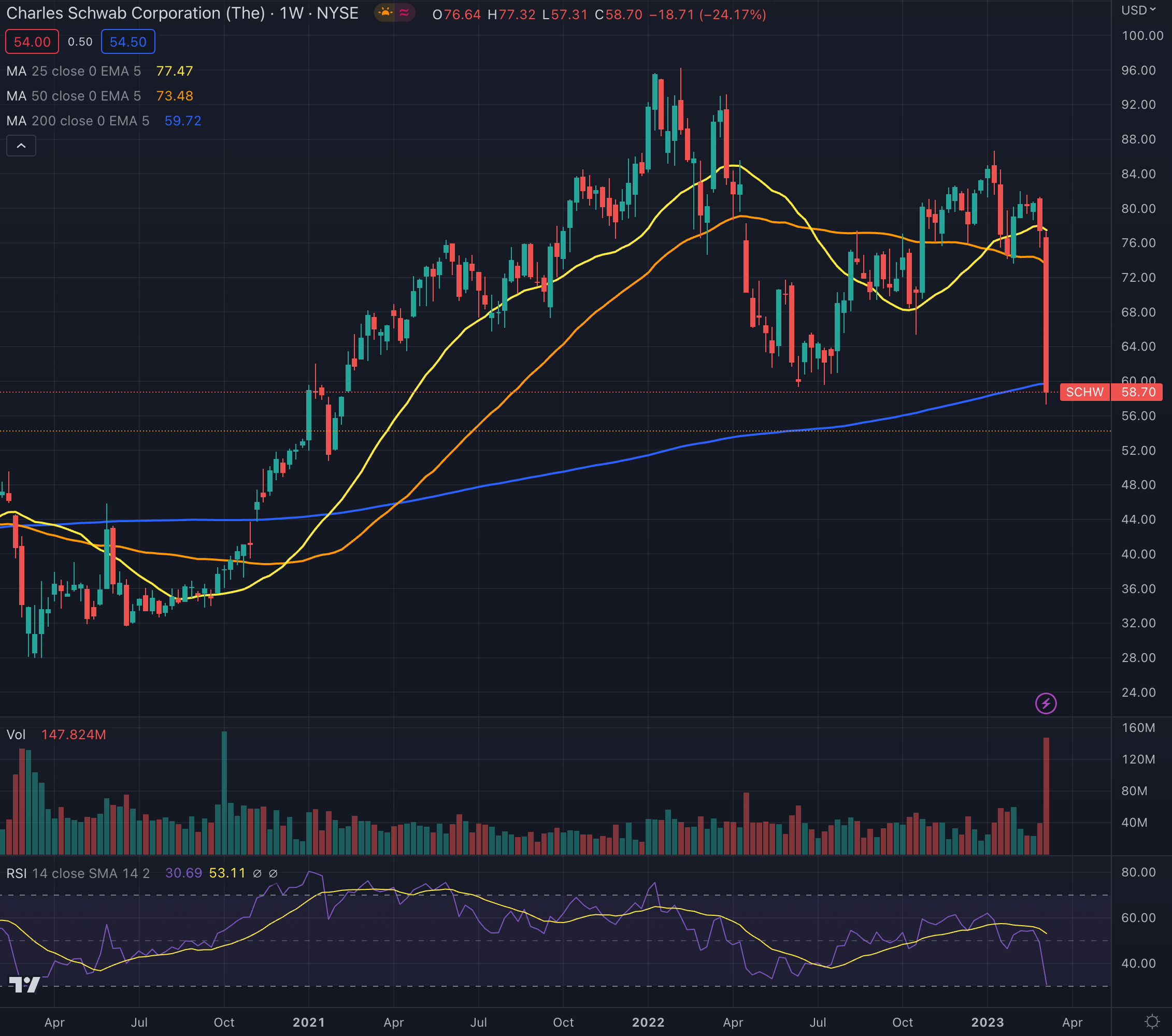Click the 2023 label on time axis
1172x1036 pixels.
pos(987,1022)
